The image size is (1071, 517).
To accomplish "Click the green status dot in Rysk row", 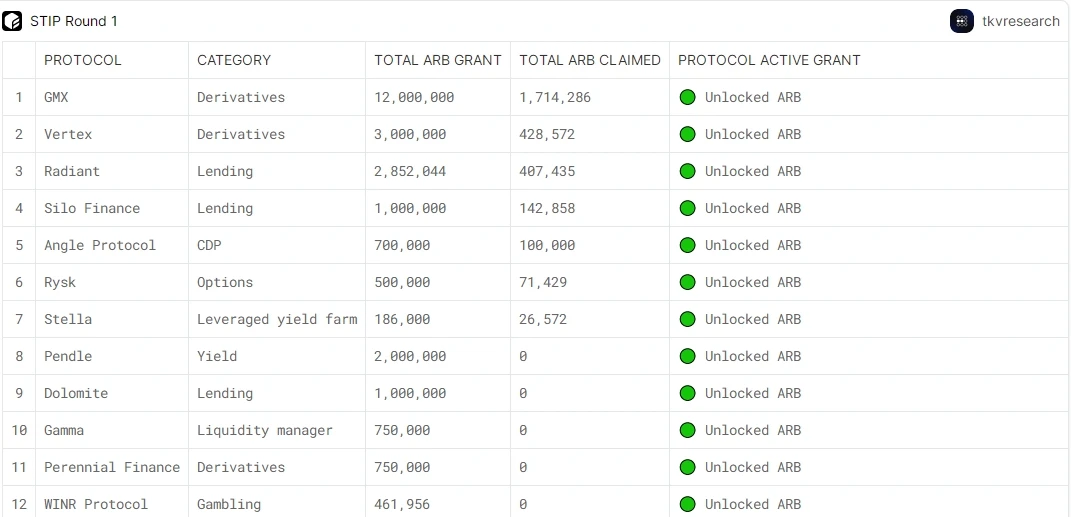I will click(x=687, y=282).
